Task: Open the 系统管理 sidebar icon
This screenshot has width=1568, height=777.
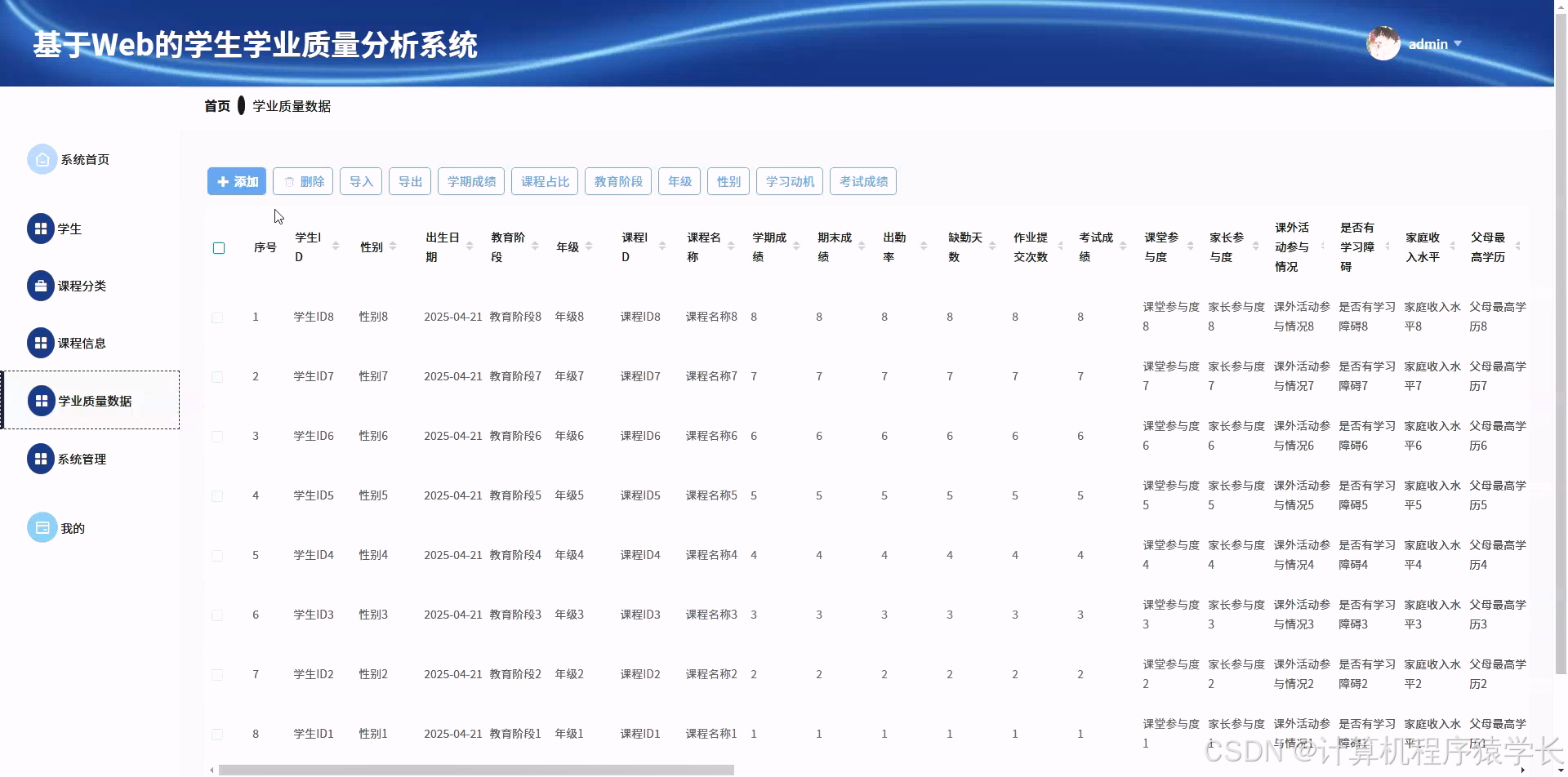Action: [41, 459]
